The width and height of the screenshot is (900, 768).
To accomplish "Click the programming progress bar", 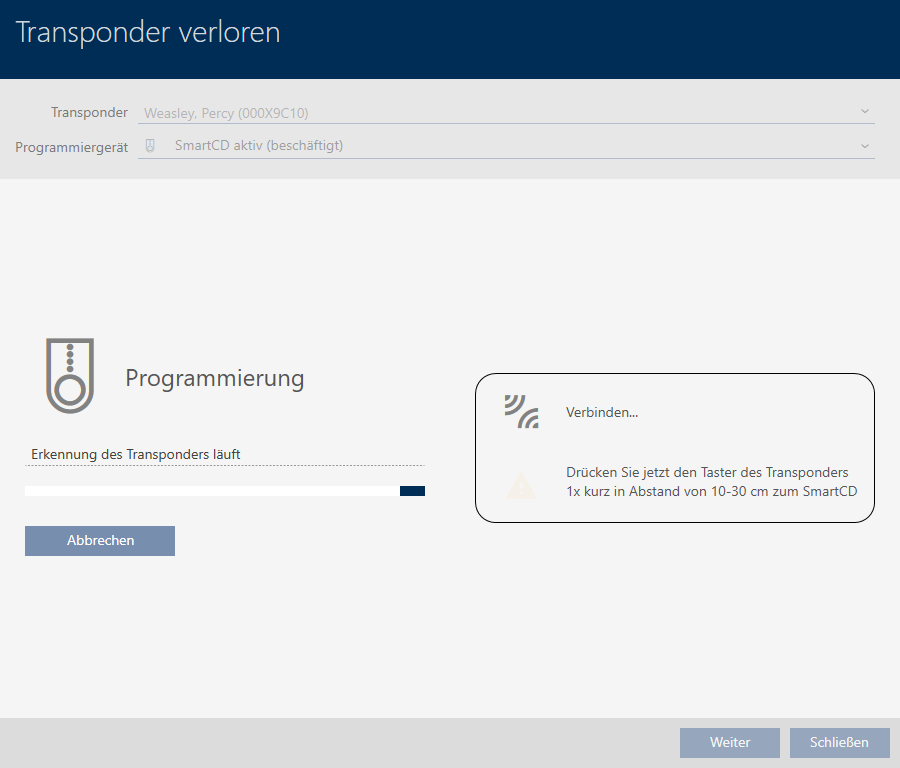I will (211, 491).
